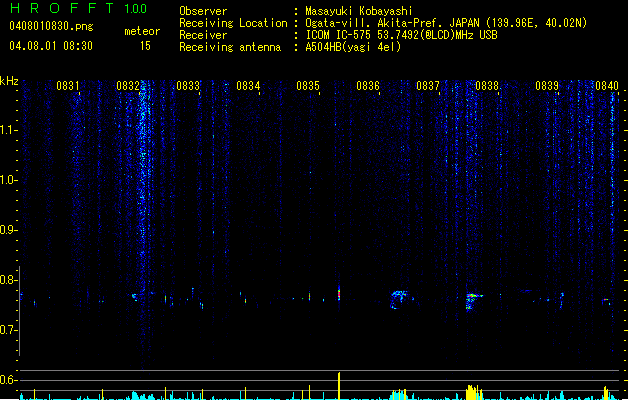The image size is (629, 400).
Task: Click the Receiving antenna field label
Action: (230, 47)
